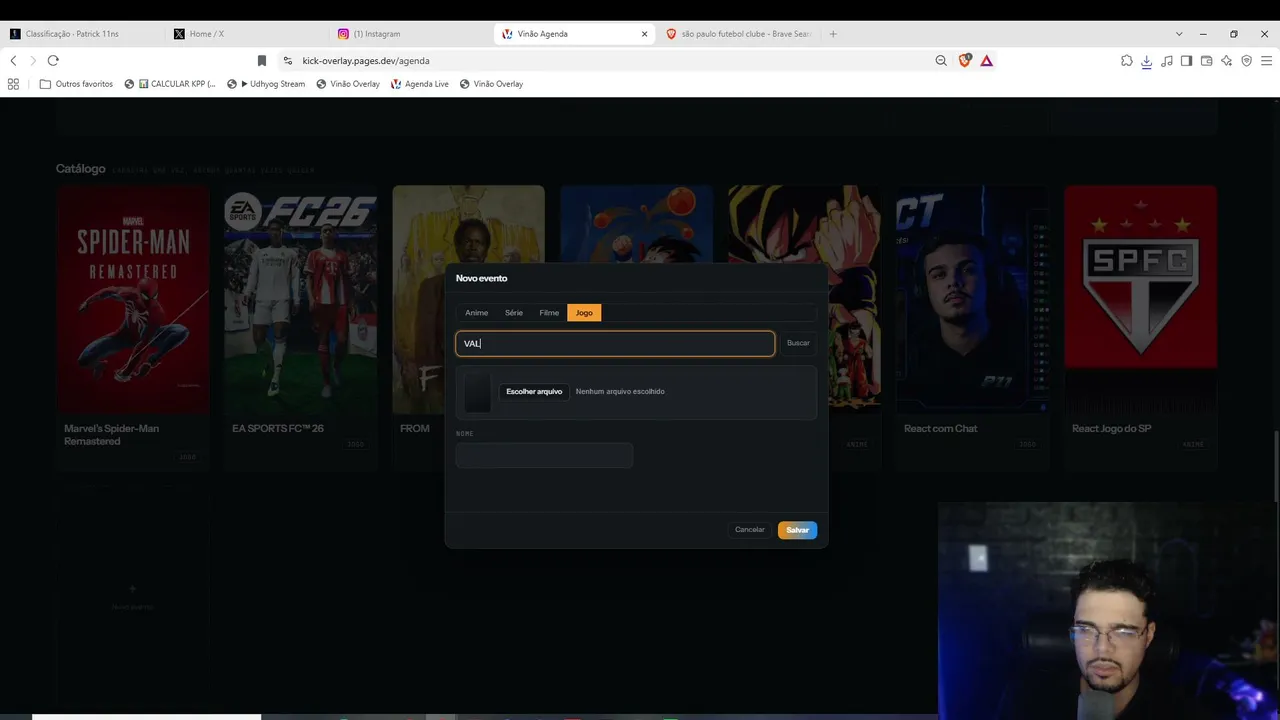Select the React Jogo do SP catalog card
Screen dimensions: 1280x720
(1141, 327)
